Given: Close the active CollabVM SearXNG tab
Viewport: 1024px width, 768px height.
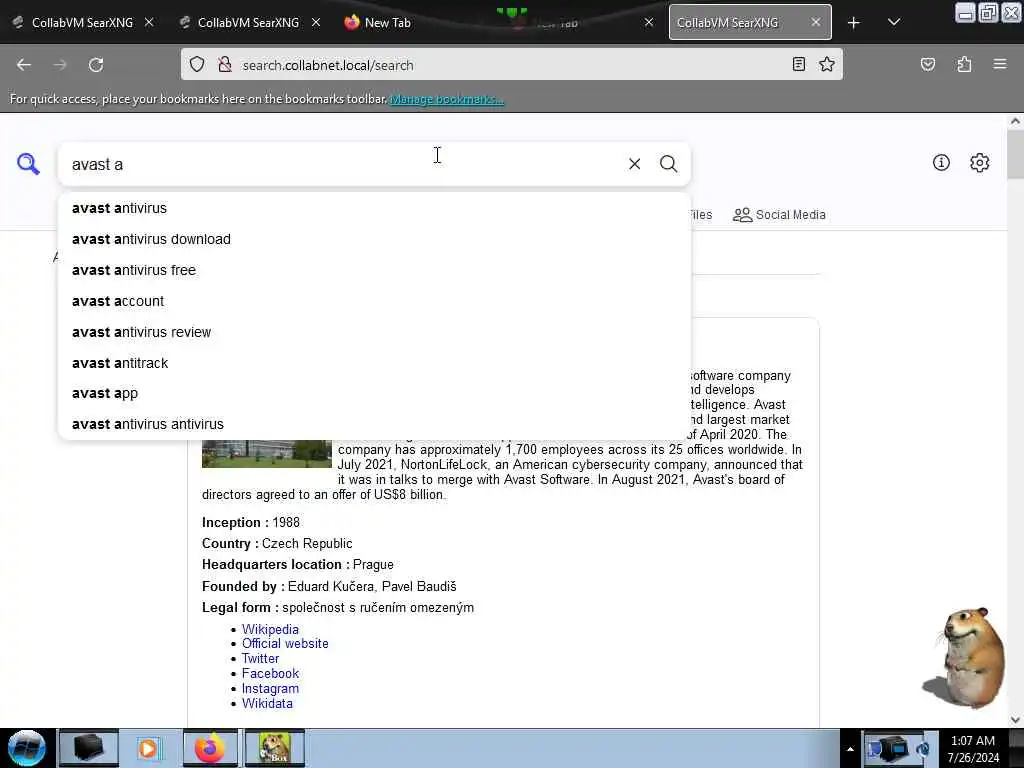Looking at the screenshot, I should coord(816,22).
